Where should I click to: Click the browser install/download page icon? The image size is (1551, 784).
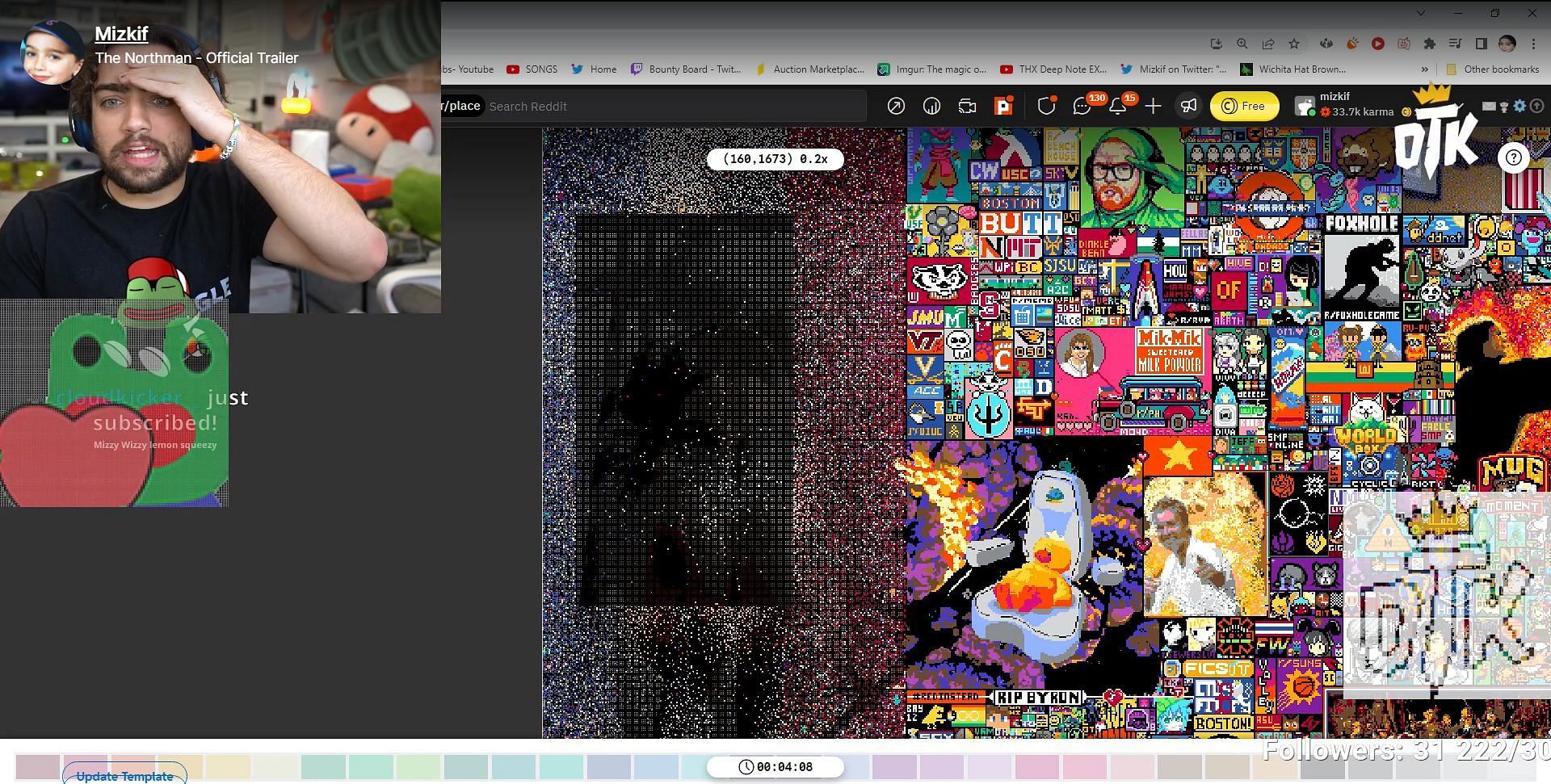(1216, 44)
